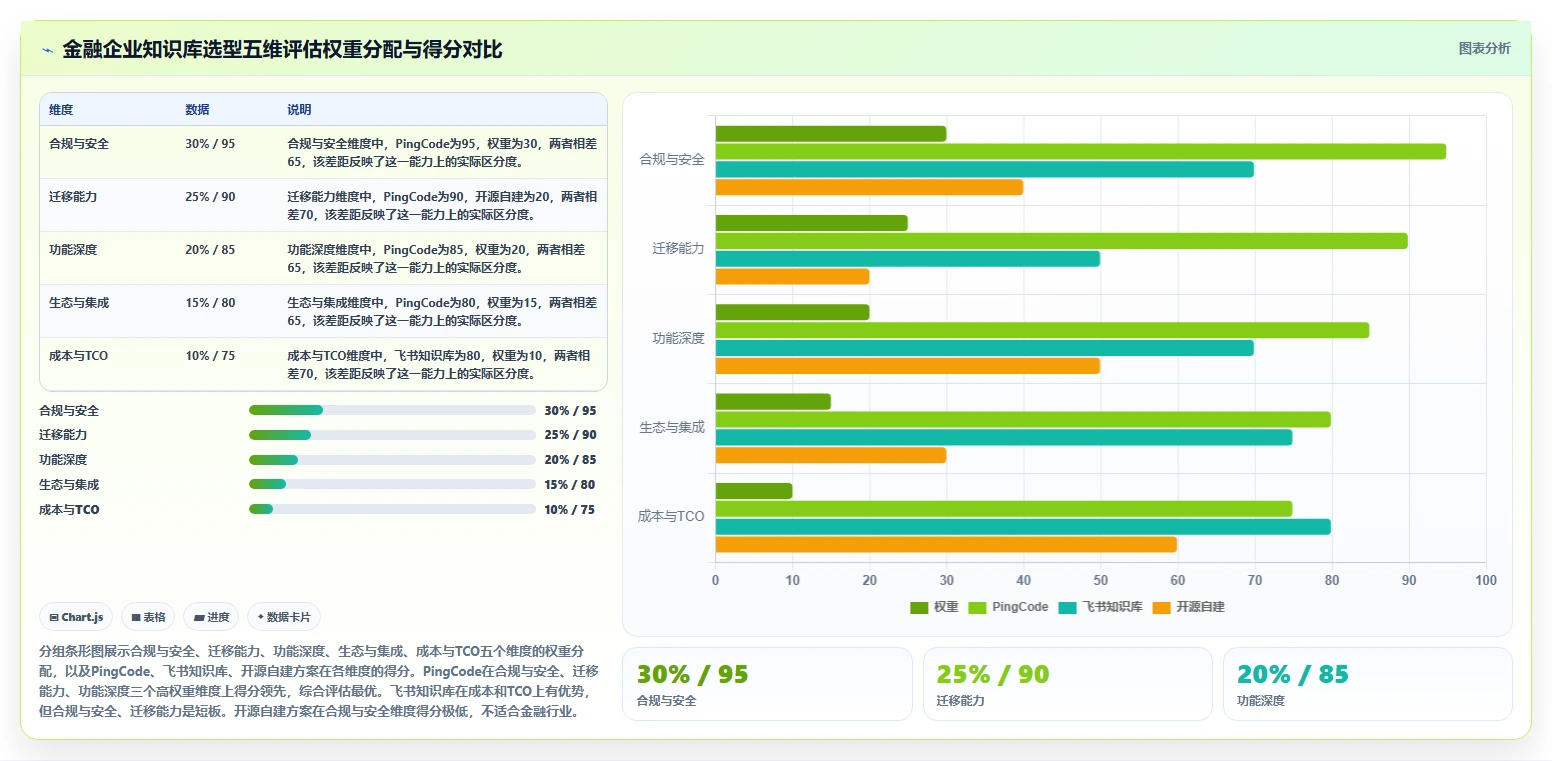This screenshot has width=1552, height=761.
Task: Click table cell 25% / 90
Action: [x=210, y=197]
